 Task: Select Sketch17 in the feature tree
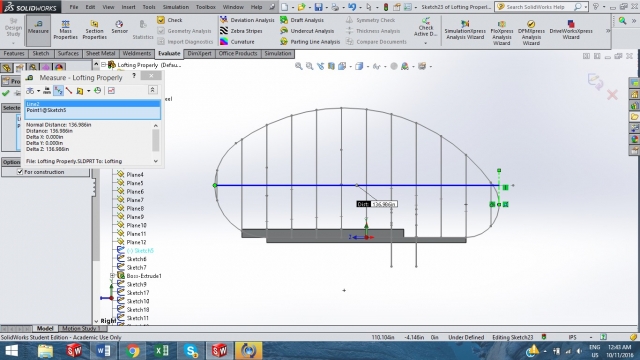click(x=138, y=293)
